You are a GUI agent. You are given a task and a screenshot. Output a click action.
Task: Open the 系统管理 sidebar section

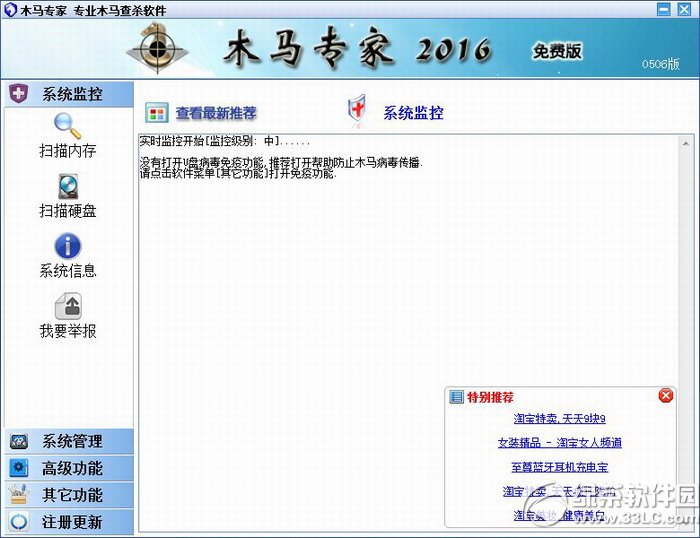(x=69, y=442)
